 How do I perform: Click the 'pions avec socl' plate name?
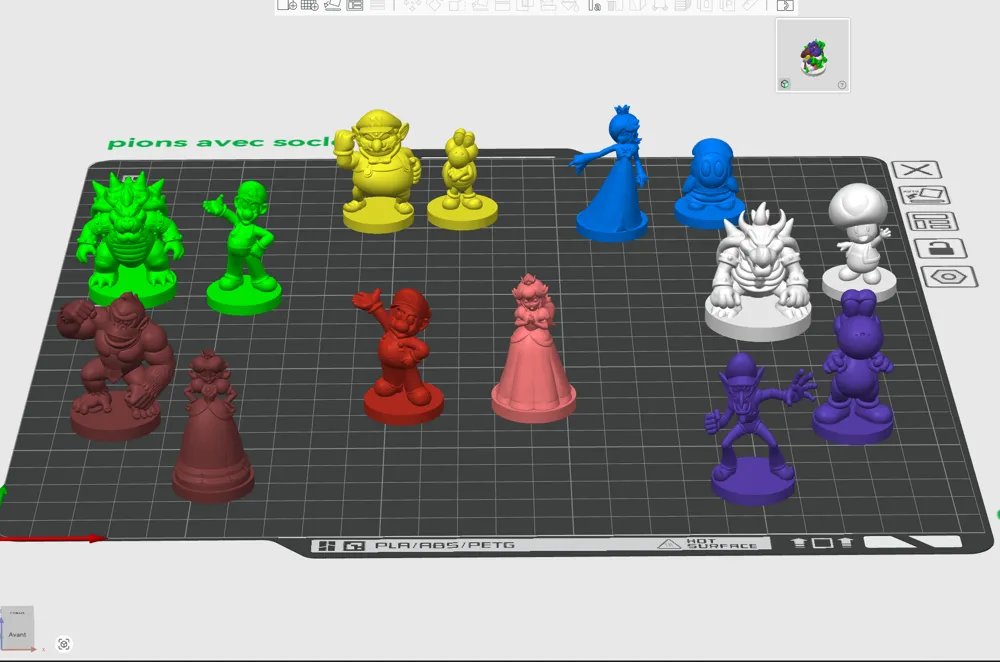tap(221, 142)
